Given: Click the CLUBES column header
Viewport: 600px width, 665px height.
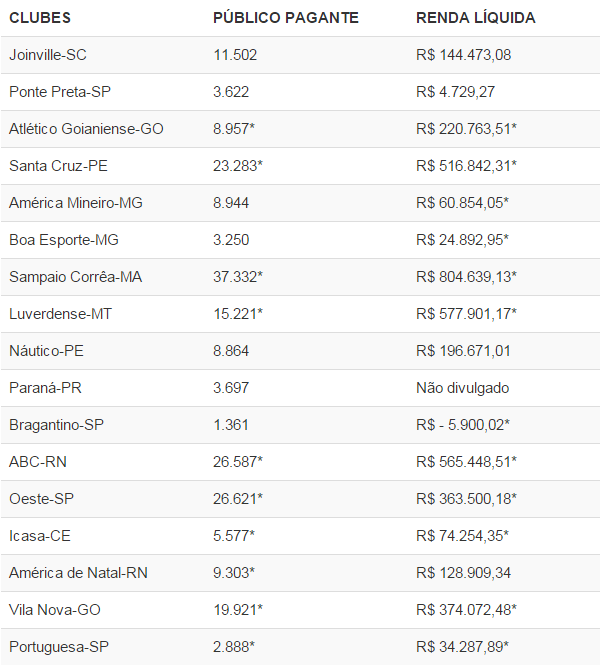Looking at the screenshot, I should pyautogui.click(x=40, y=18).
